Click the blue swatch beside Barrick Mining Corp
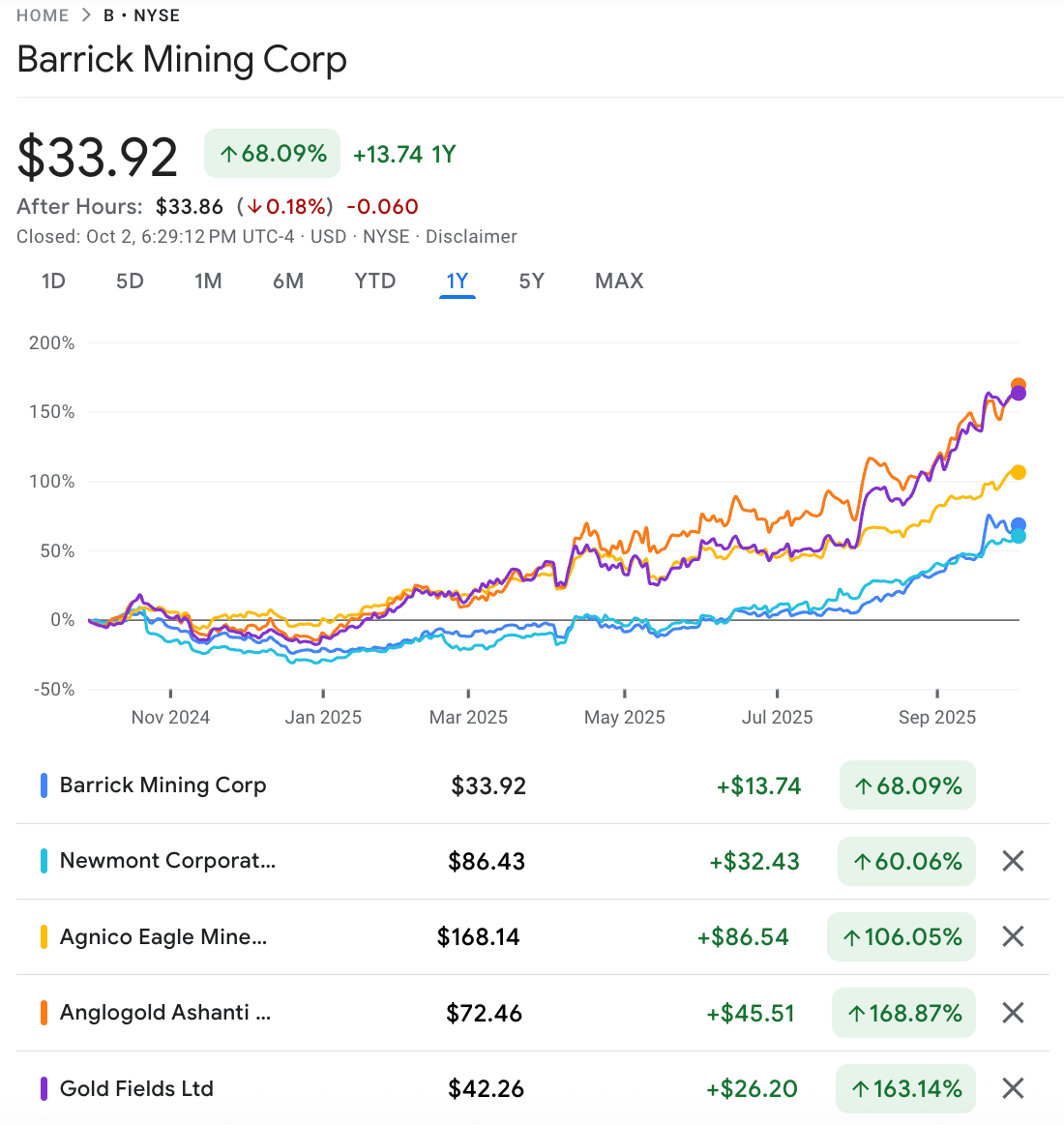The height and width of the screenshot is (1125, 1064). [x=43, y=785]
